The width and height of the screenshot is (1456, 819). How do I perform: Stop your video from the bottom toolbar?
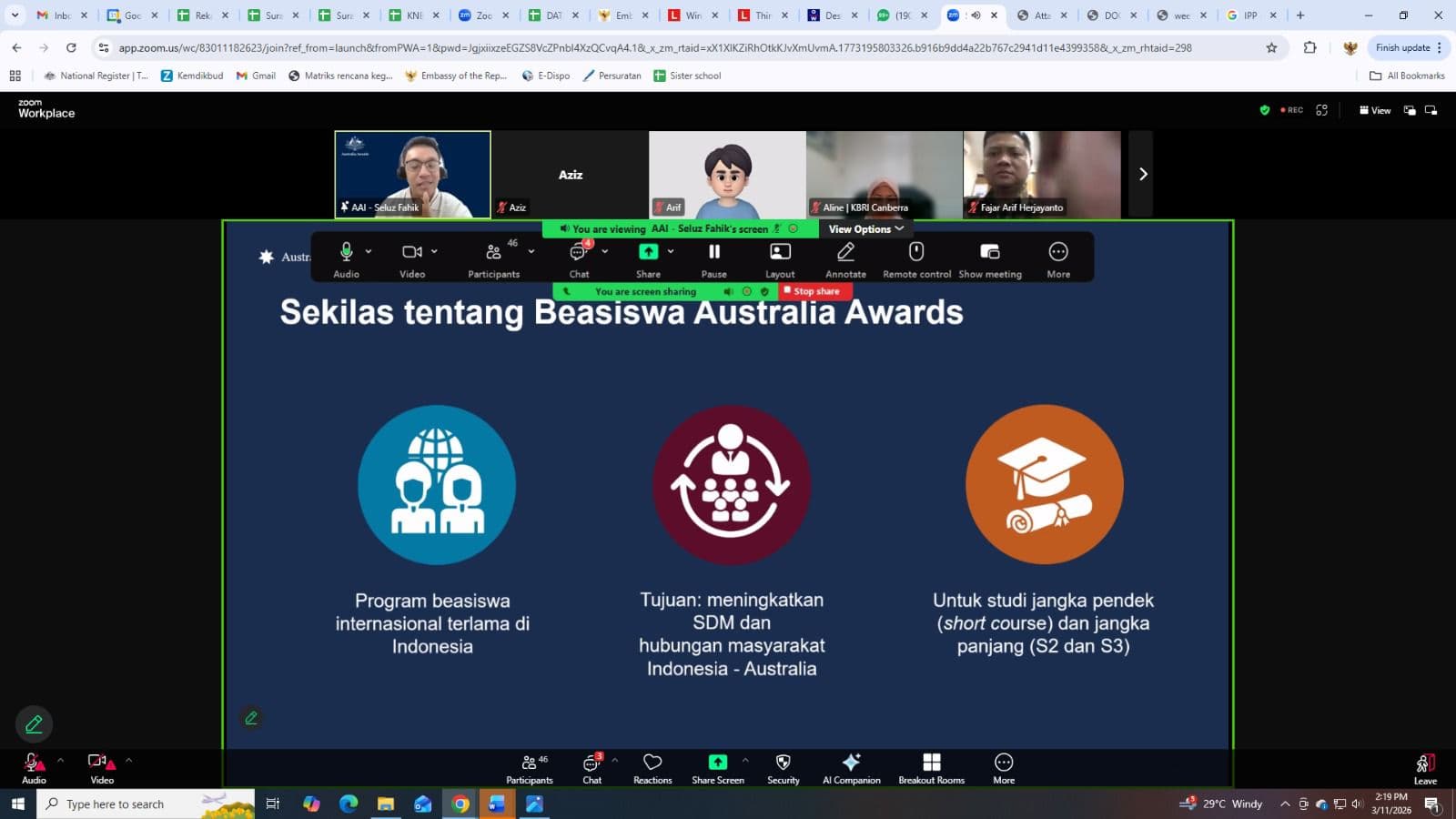click(98, 767)
